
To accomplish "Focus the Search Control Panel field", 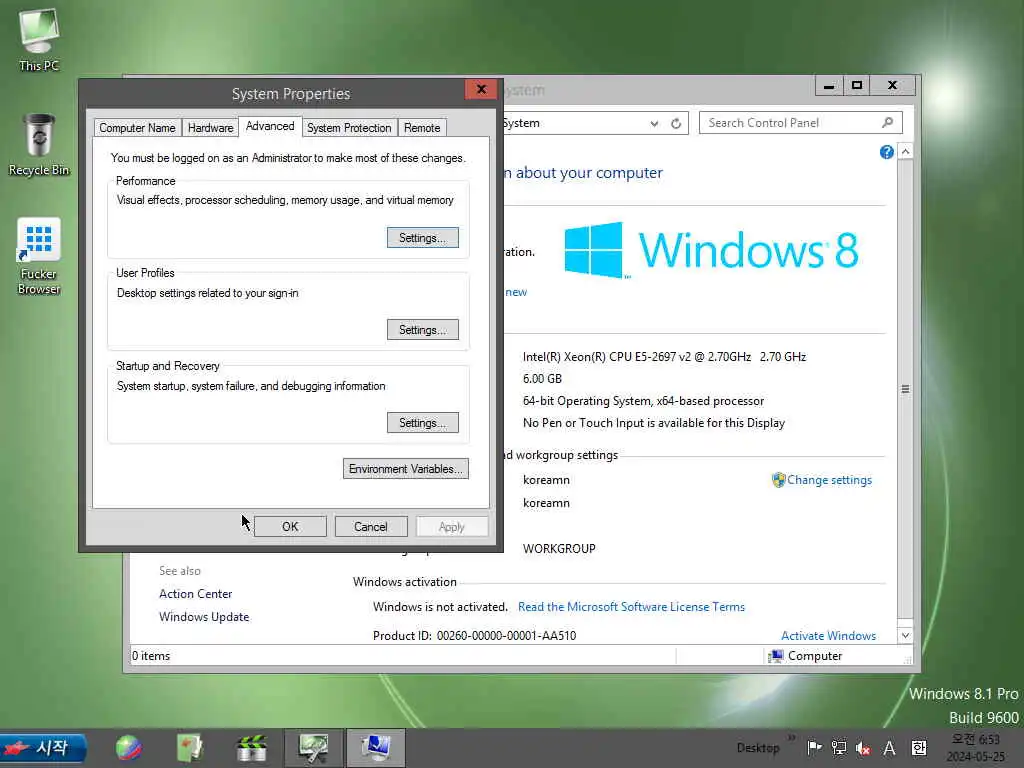I will [801, 123].
